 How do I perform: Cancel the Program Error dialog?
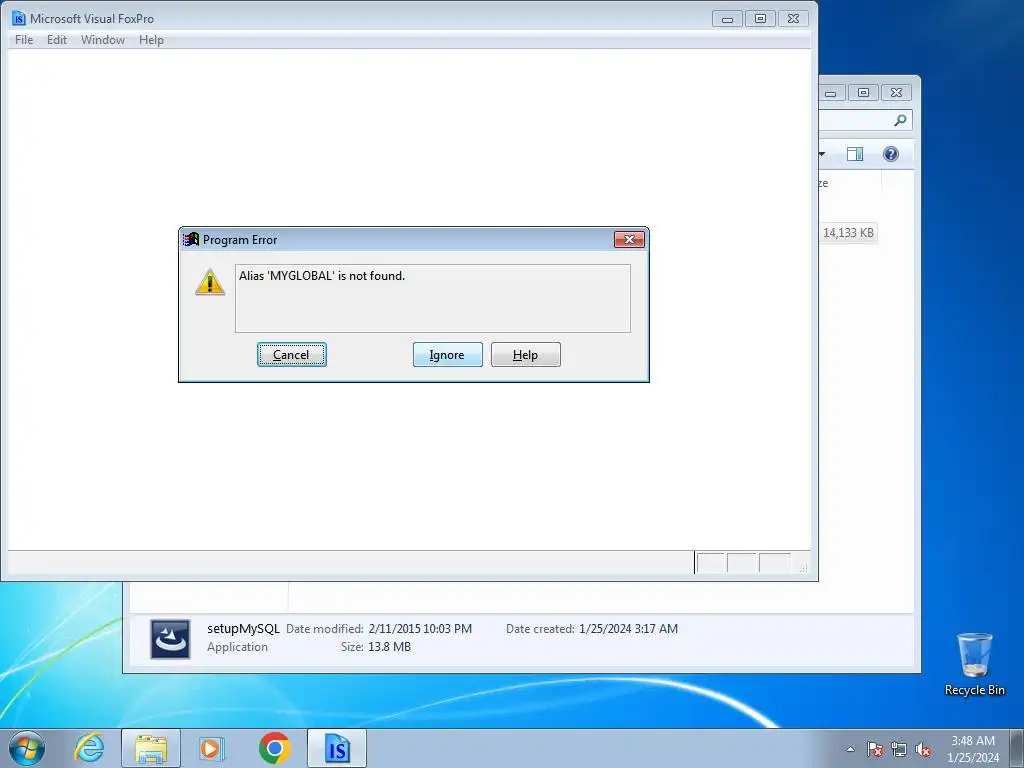click(291, 355)
